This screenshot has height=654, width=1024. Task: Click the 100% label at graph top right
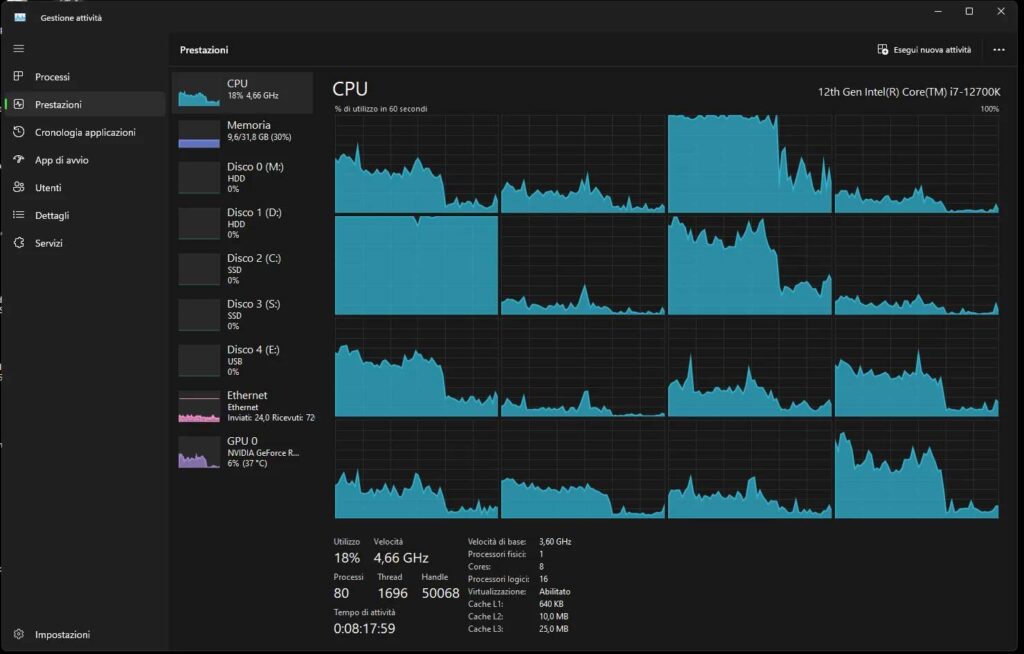click(x=989, y=109)
